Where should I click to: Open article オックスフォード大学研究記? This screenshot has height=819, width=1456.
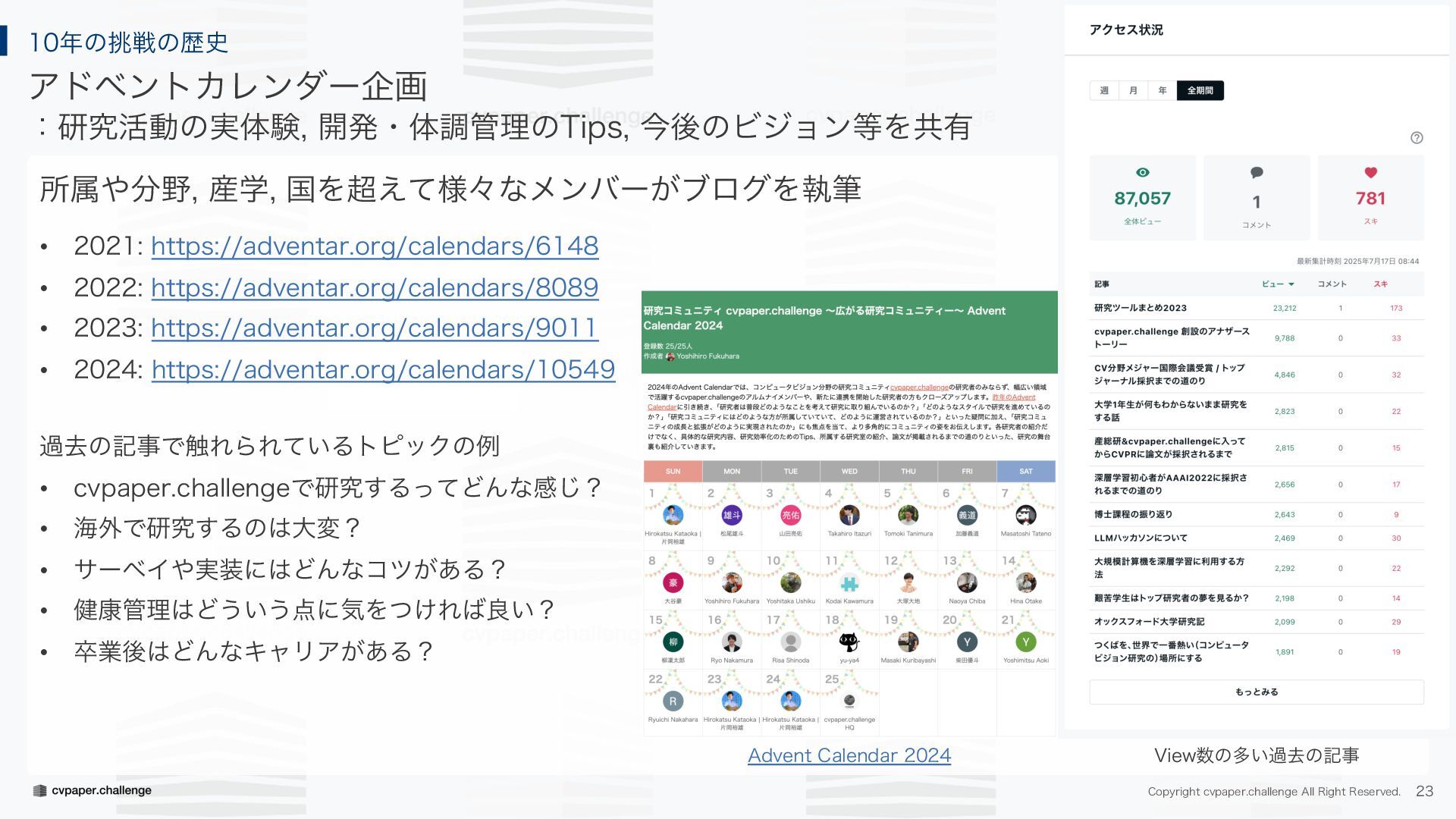[1149, 621]
